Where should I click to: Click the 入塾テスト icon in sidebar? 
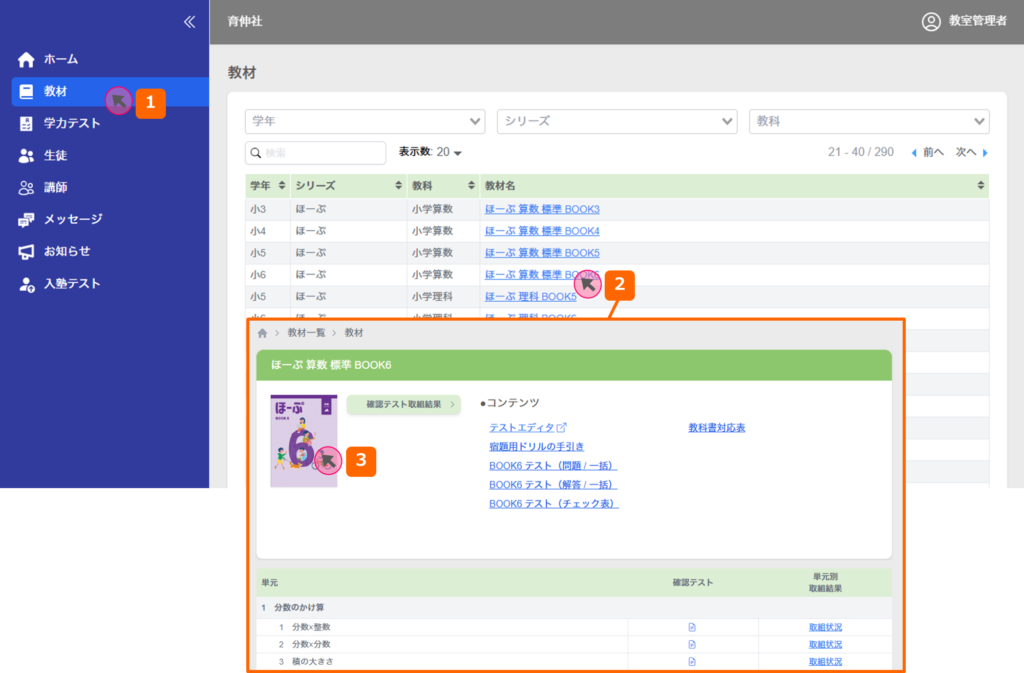click(x=27, y=284)
